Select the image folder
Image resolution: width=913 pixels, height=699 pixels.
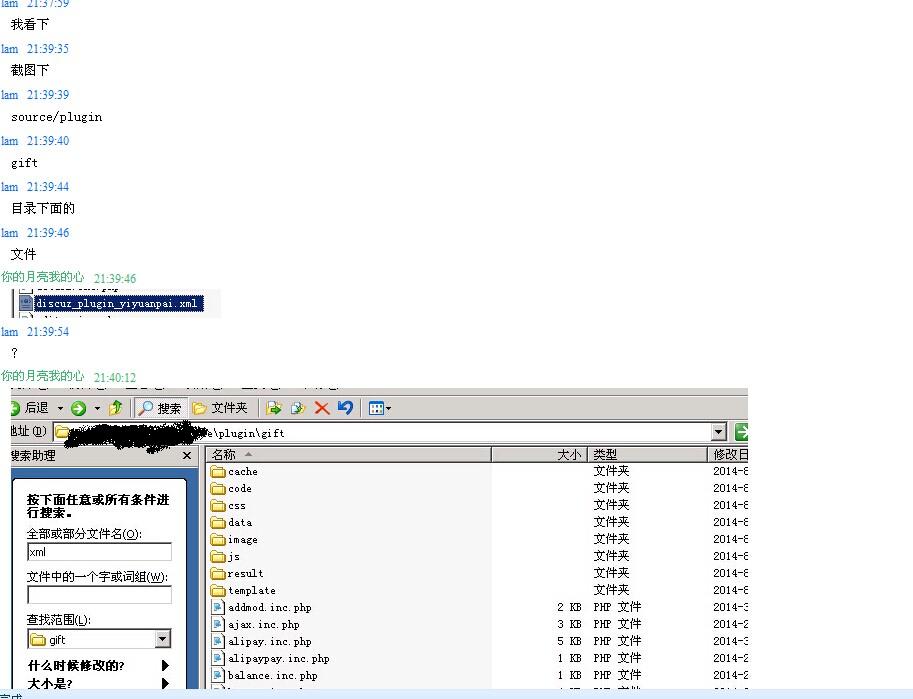coord(234,539)
